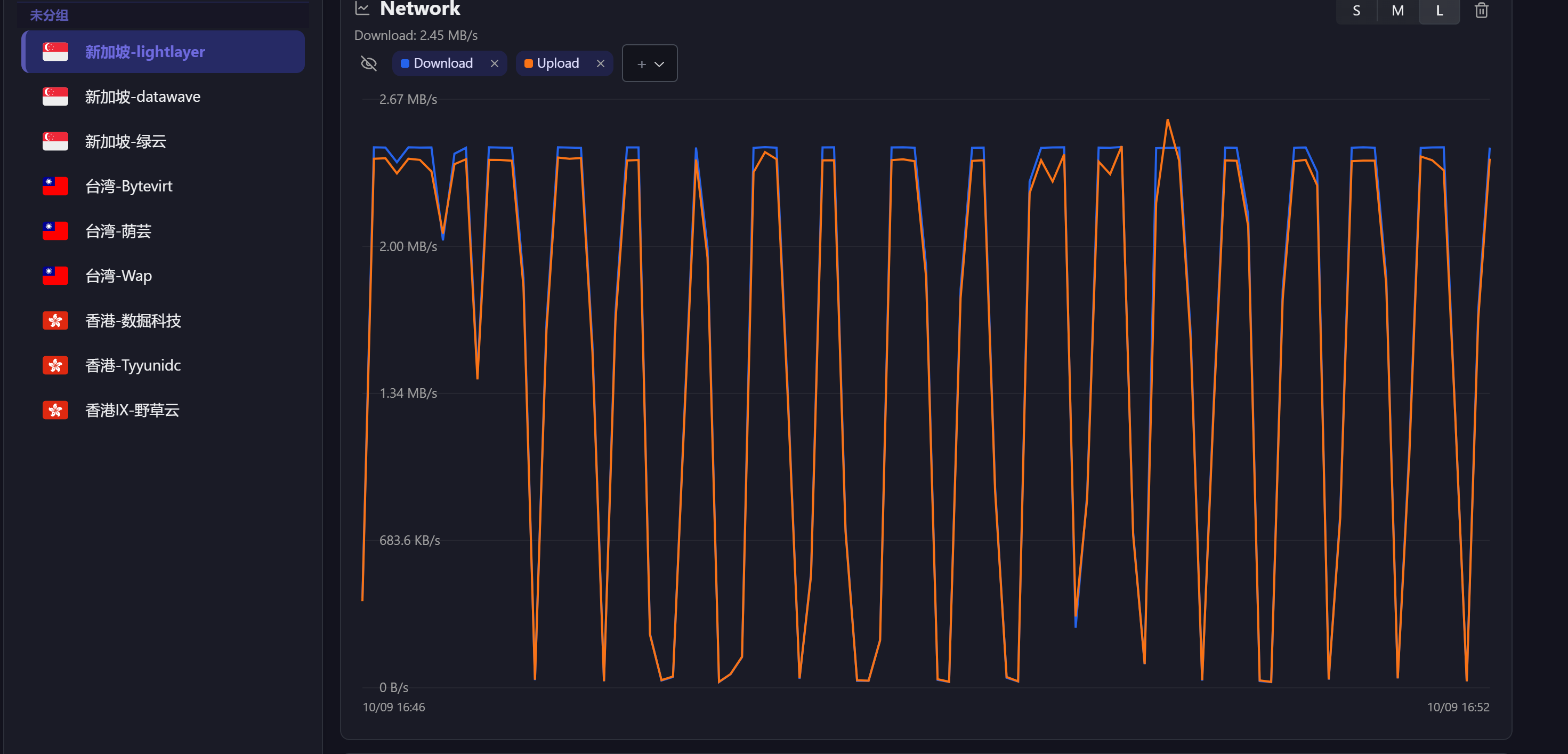
Task: Click the Hong Kong flag of 香港-Tyyunidc
Action: click(x=55, y=365)
